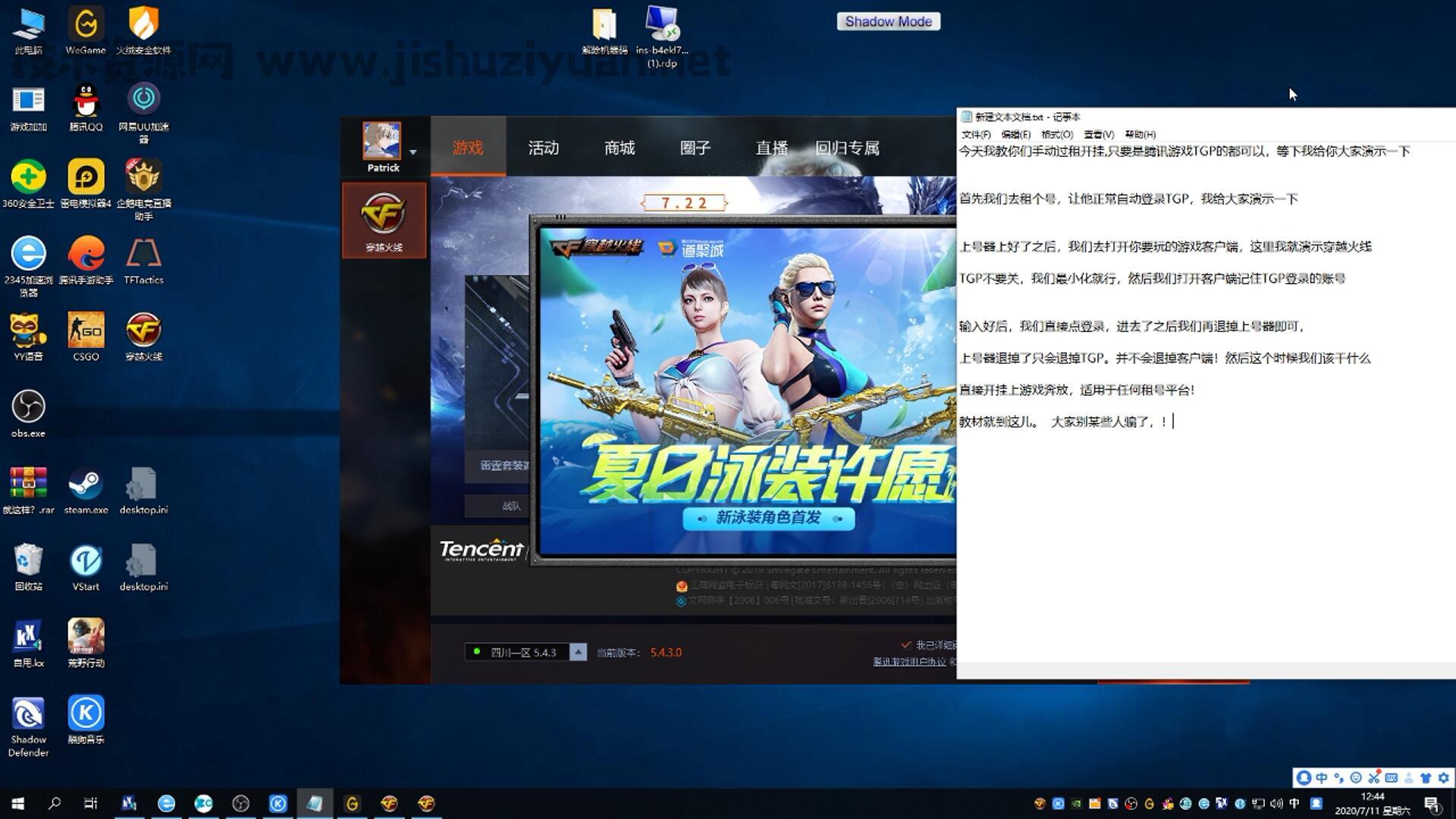Open the YY语音 desktop icon
The image size is (1456, 819).
point(28,337)
